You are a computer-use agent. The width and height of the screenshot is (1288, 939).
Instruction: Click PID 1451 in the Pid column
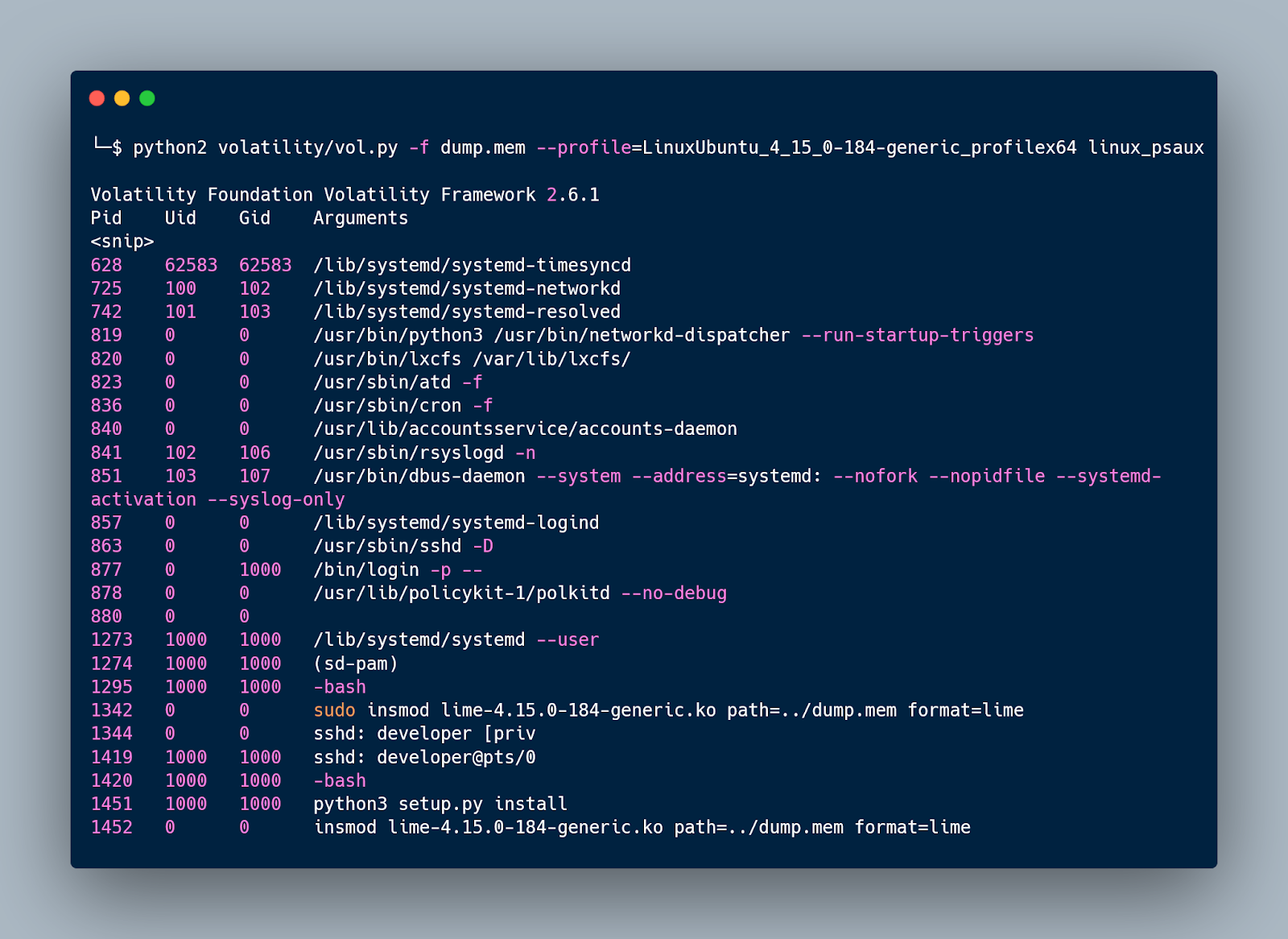(112, 805)
